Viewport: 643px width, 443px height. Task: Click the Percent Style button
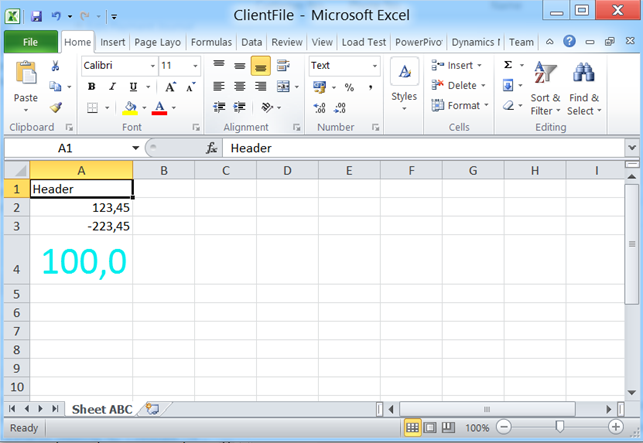point(349,87)
